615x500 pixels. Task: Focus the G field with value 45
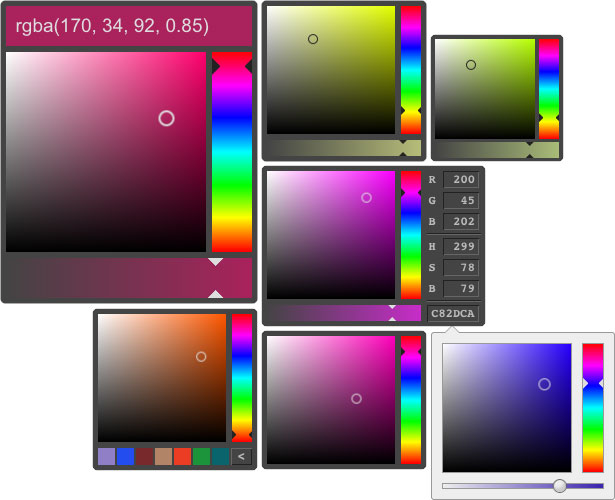coord(462,201)
